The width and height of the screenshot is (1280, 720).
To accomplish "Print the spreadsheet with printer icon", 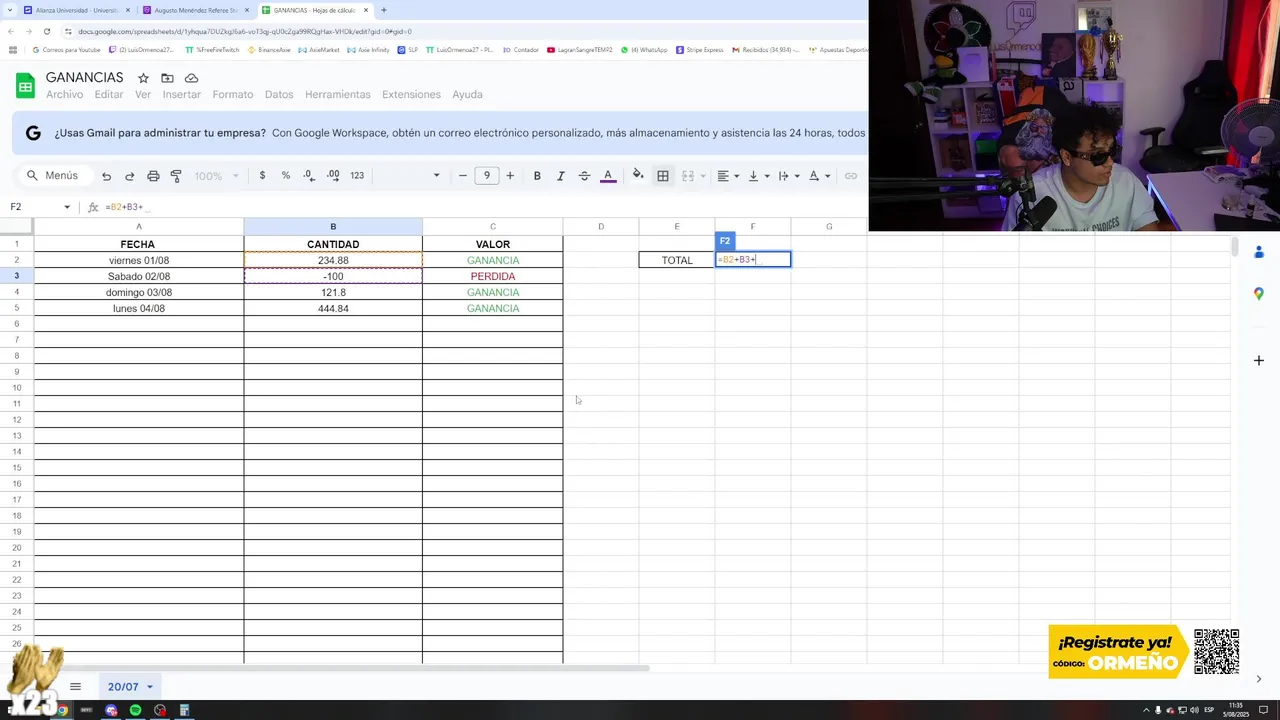I will [153, 176].
